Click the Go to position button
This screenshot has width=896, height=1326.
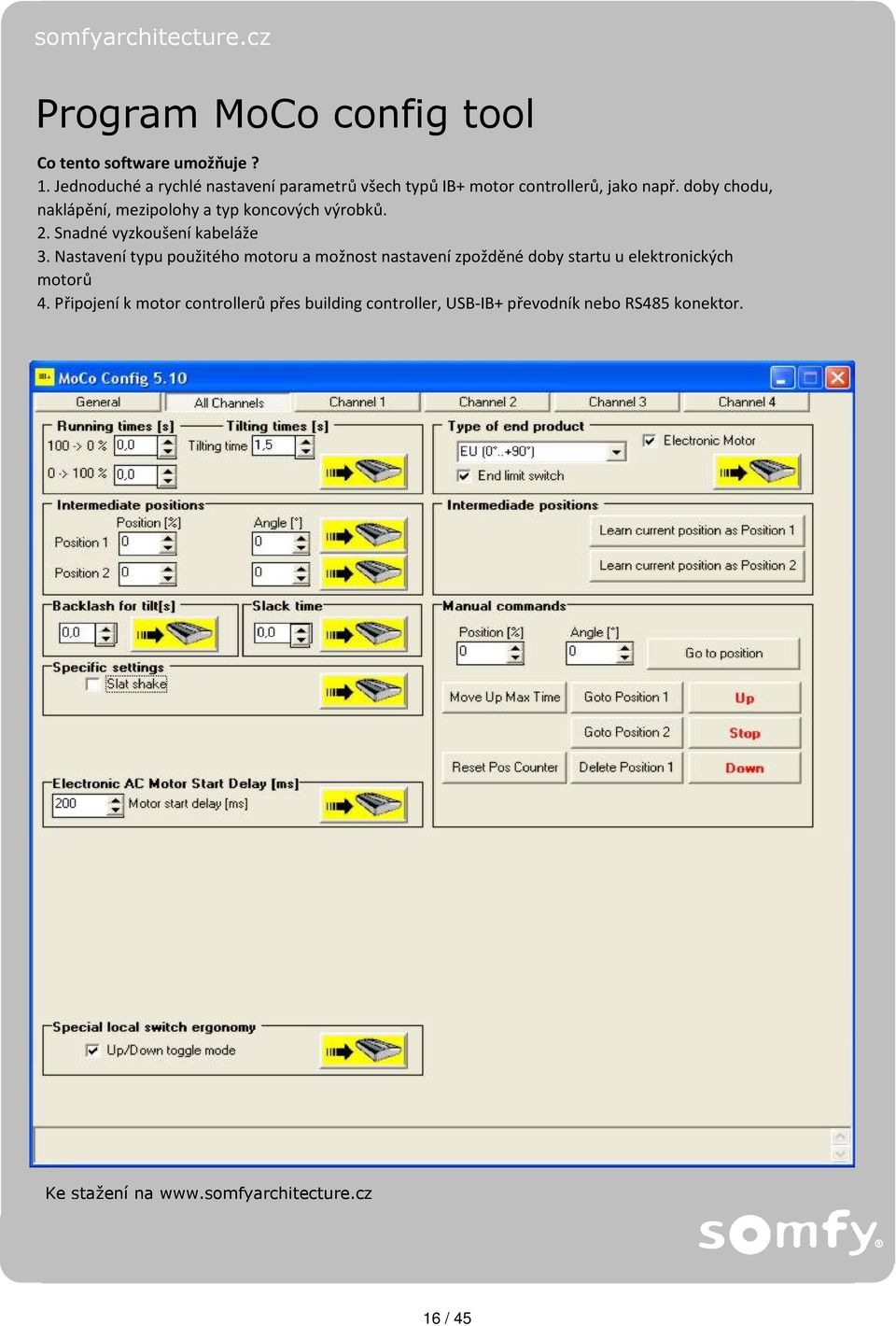(x=723, y=654)
